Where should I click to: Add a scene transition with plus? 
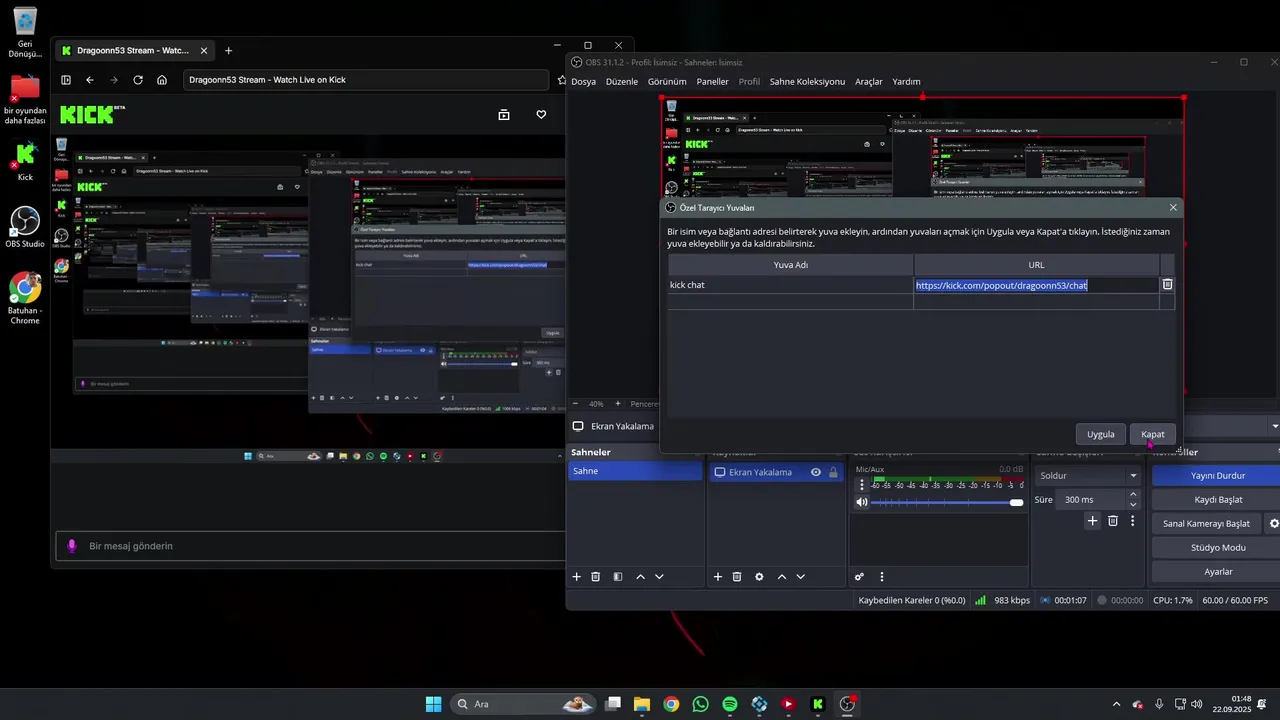(1093, 521)
